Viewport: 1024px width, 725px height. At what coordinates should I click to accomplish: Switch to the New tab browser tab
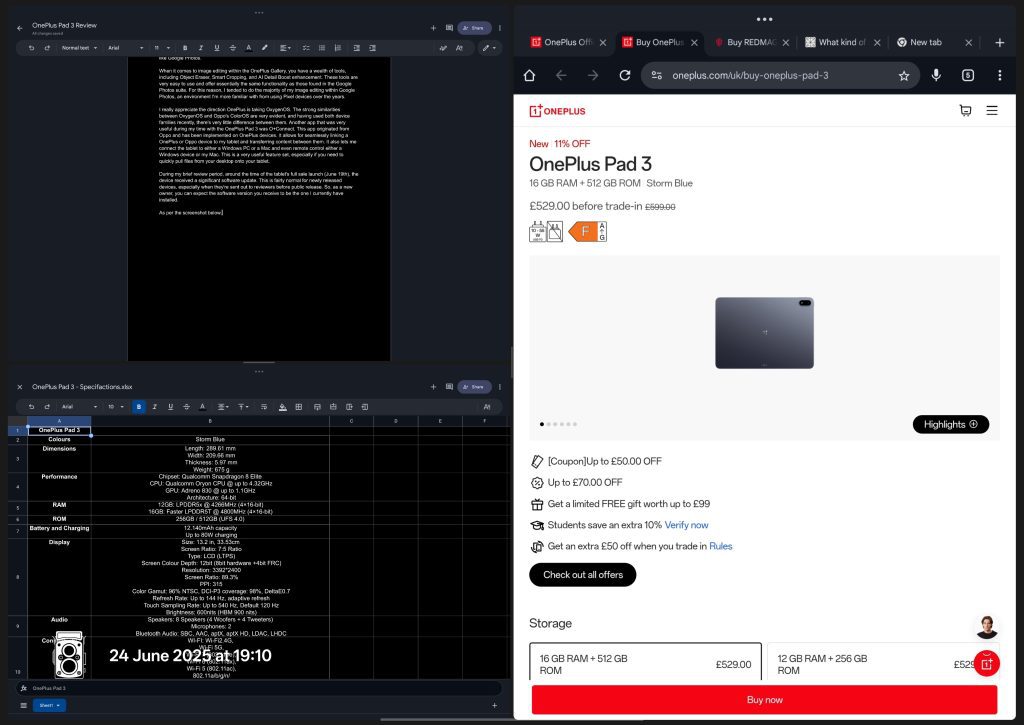925,42
